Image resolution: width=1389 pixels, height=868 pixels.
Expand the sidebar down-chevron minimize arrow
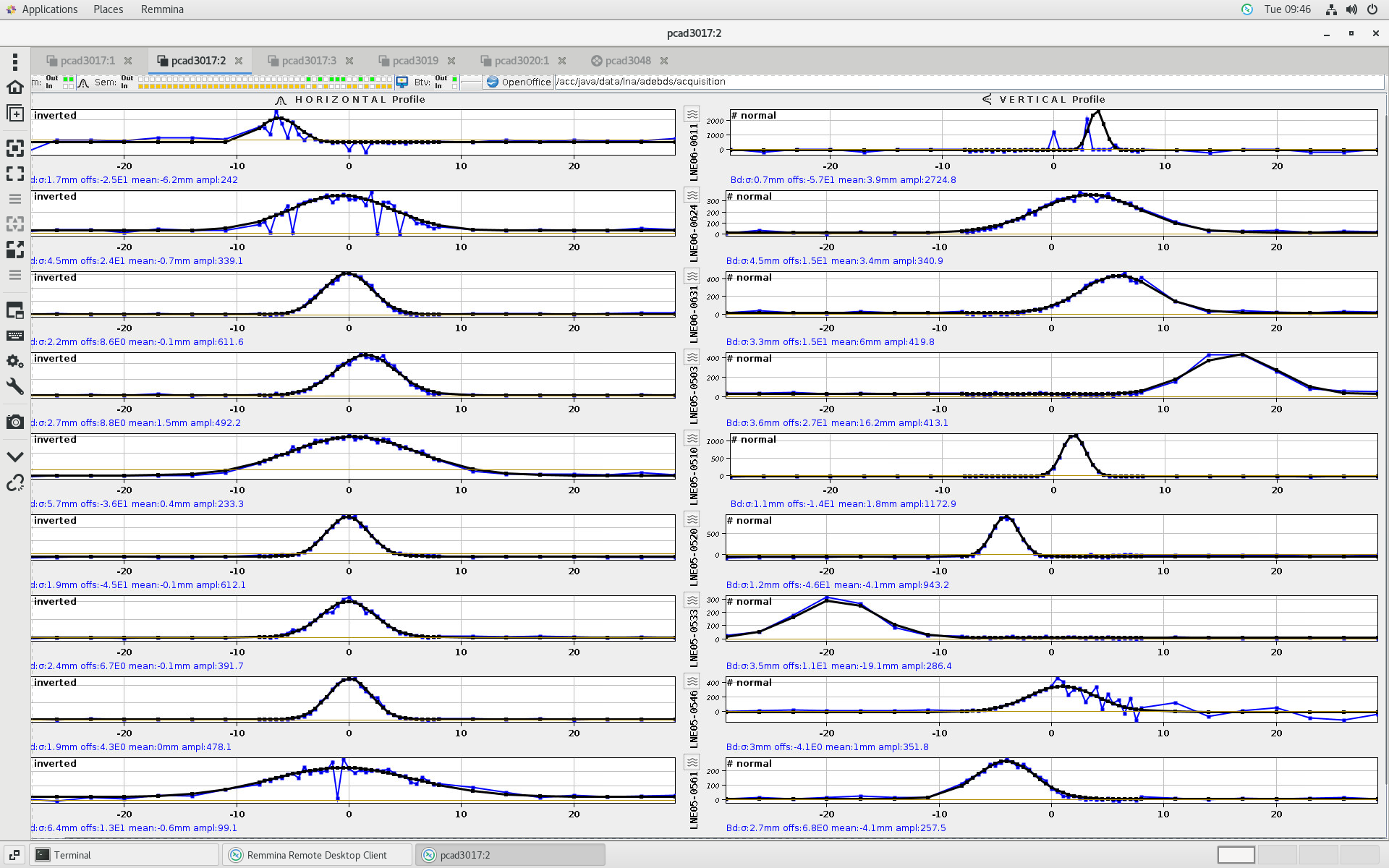14,456
